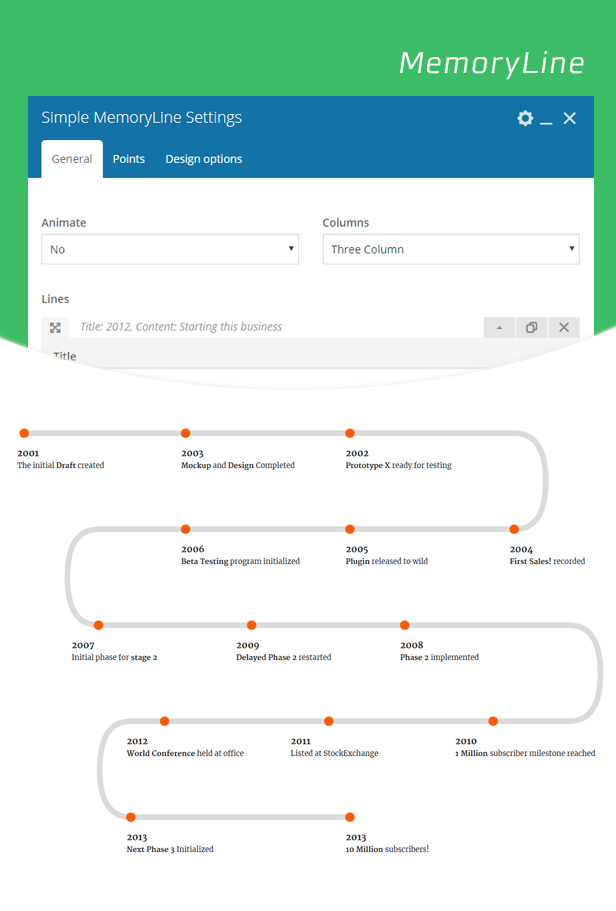Open the Points tab

[128, 159]
